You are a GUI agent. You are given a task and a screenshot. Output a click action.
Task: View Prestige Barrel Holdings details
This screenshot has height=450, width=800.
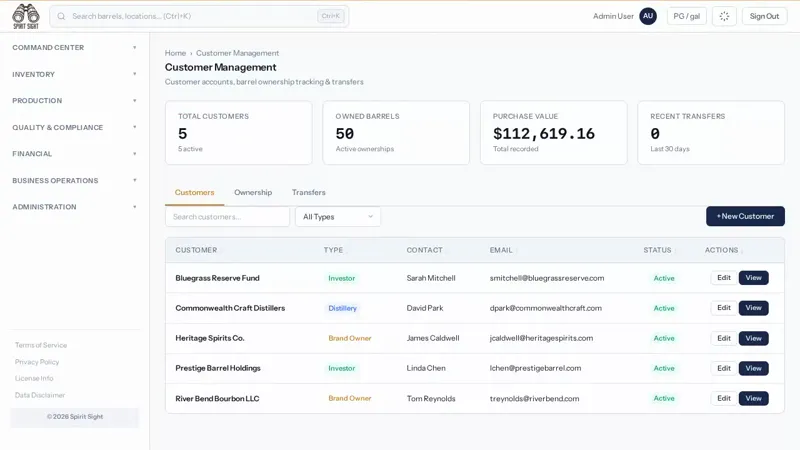click(x=754, y=368)
